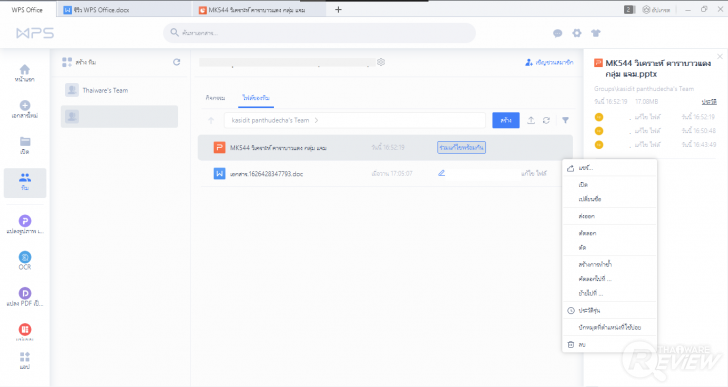
Task: Click the tab count badge in title bar
Action: [629, 10]
